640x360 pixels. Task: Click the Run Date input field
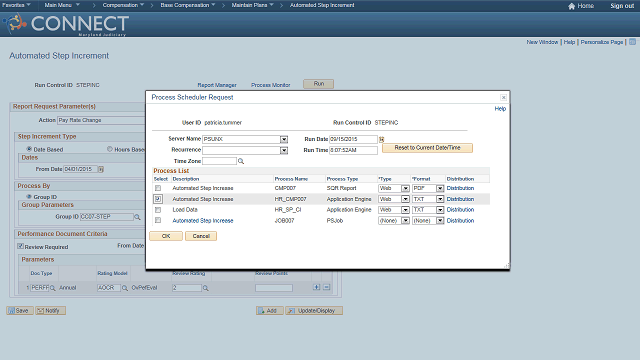click(x=353, y=139)
